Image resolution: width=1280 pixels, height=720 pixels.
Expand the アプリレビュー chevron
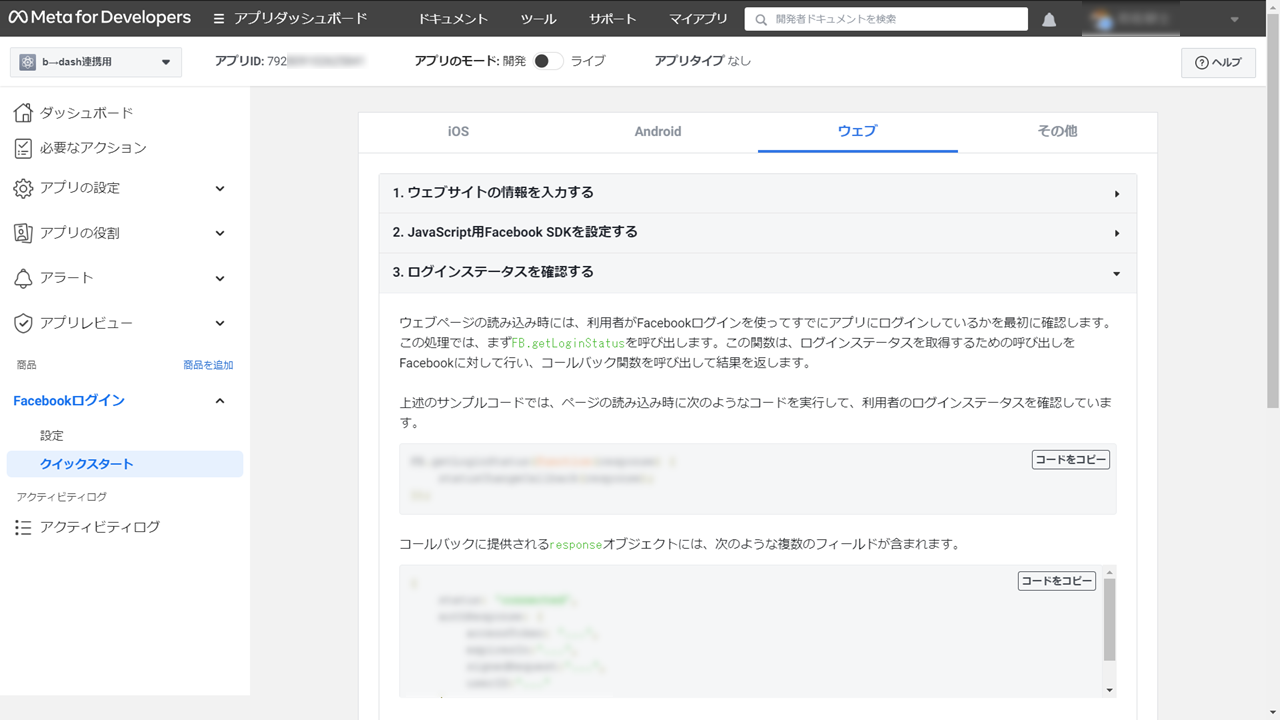[x=220, y=323]
